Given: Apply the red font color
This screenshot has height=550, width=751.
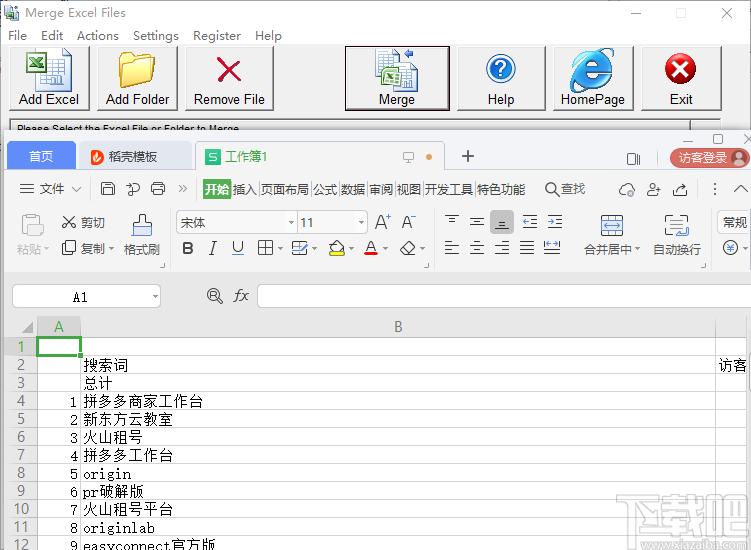Looking at the screenshot, I should [371, 248].
